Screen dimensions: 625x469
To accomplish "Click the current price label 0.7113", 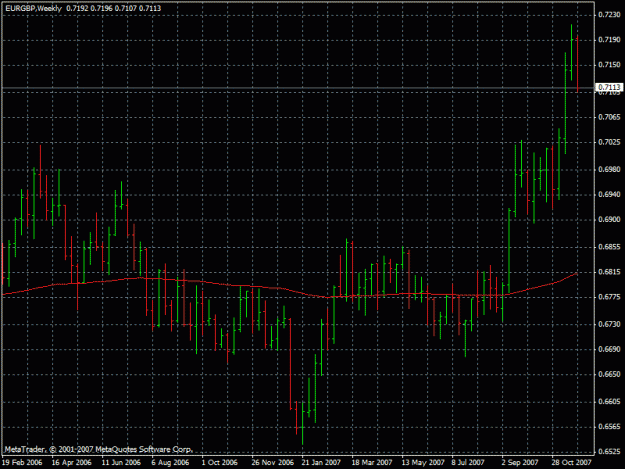I will pyautogui.click(x=609, y=87).
